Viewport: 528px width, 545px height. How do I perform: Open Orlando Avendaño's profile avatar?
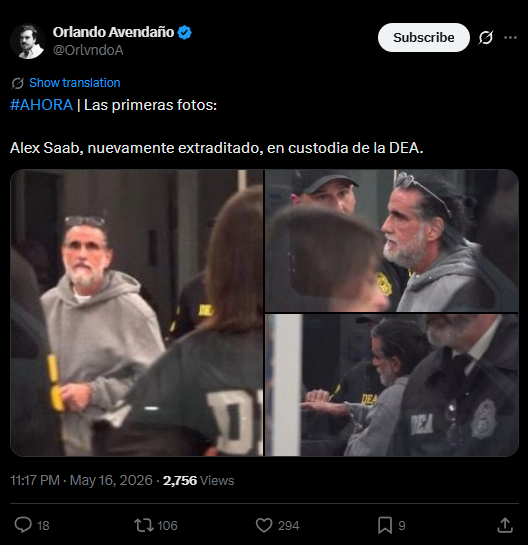[28, 41]
